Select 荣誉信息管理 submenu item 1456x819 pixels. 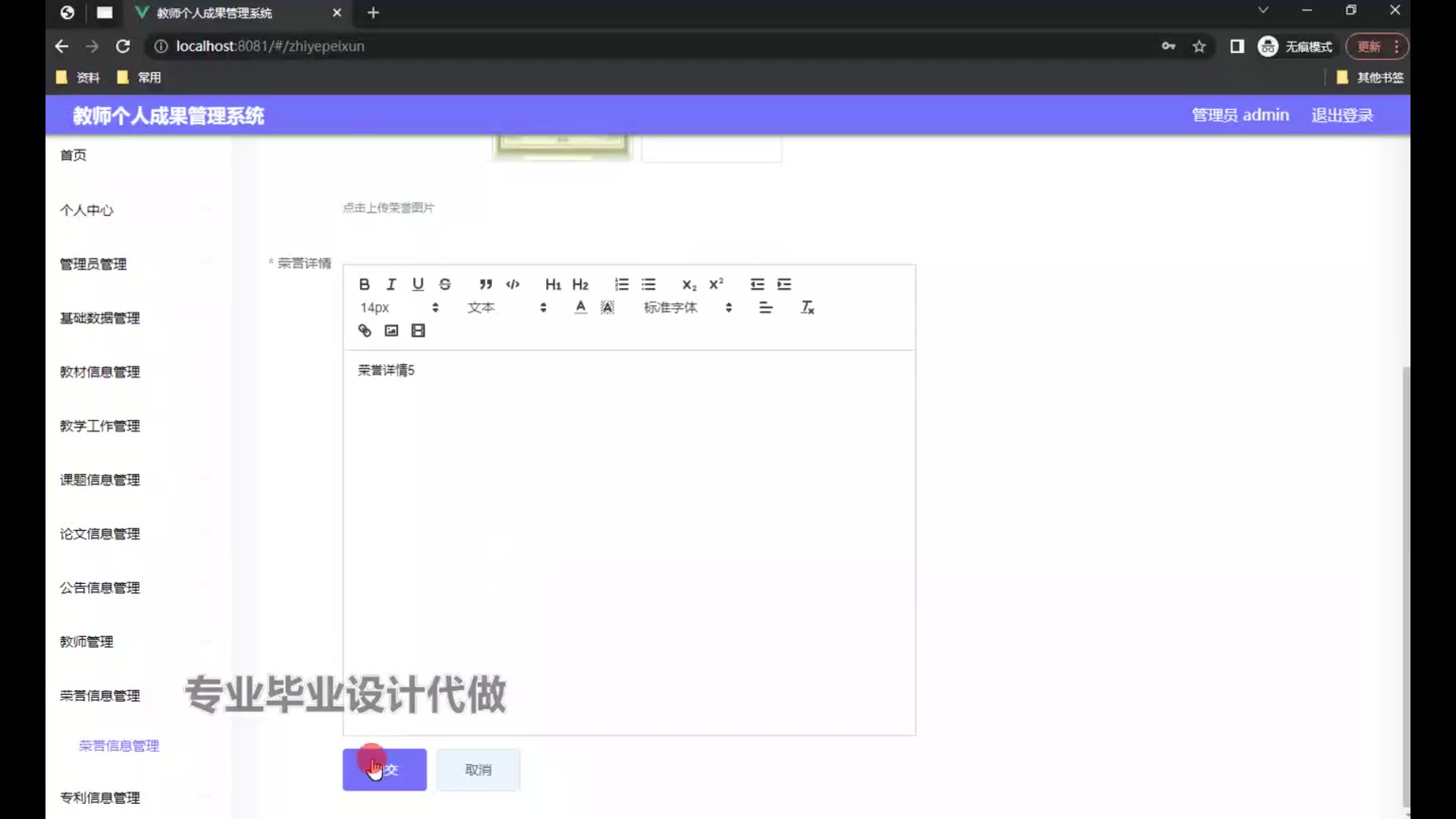click(119, 745)
